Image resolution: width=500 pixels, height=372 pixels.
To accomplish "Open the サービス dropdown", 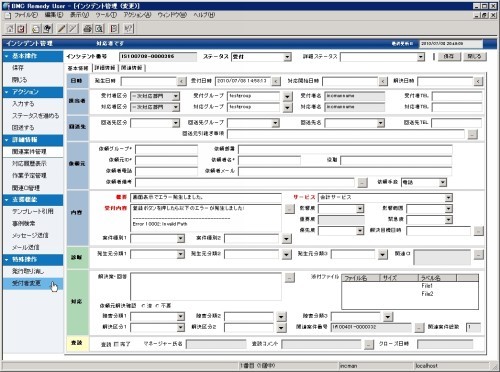I will 448,198.
